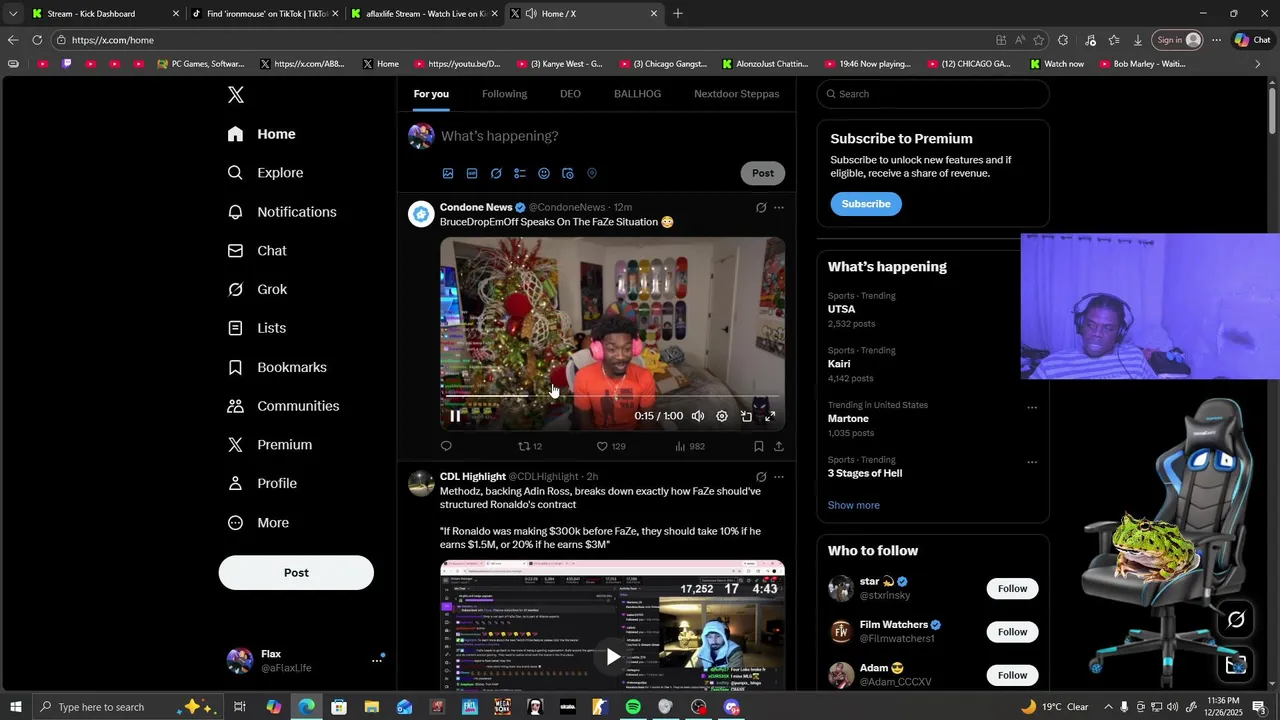
Task: Open Bookmarks in the sidebar
Action: tap(277, 367)
